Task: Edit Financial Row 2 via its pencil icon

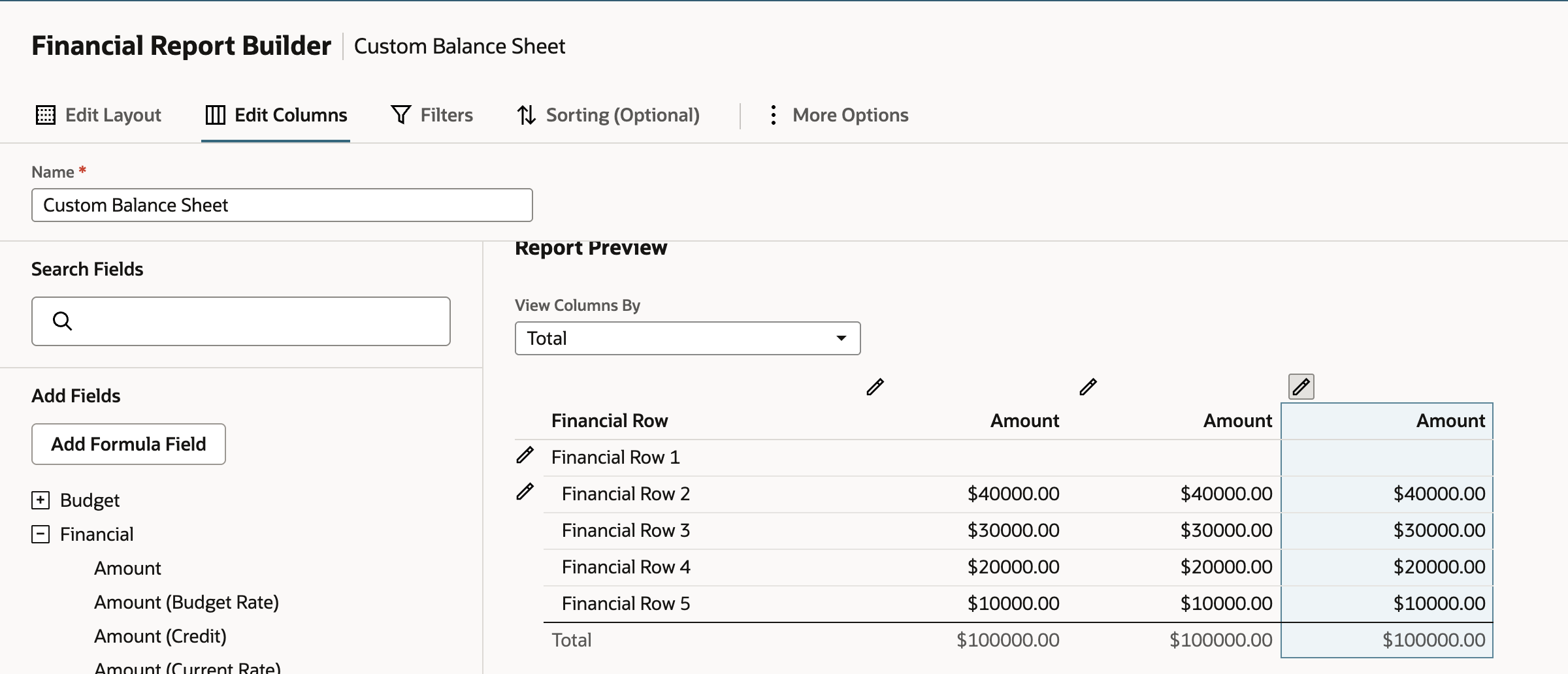Action: [x=525, y=492]
